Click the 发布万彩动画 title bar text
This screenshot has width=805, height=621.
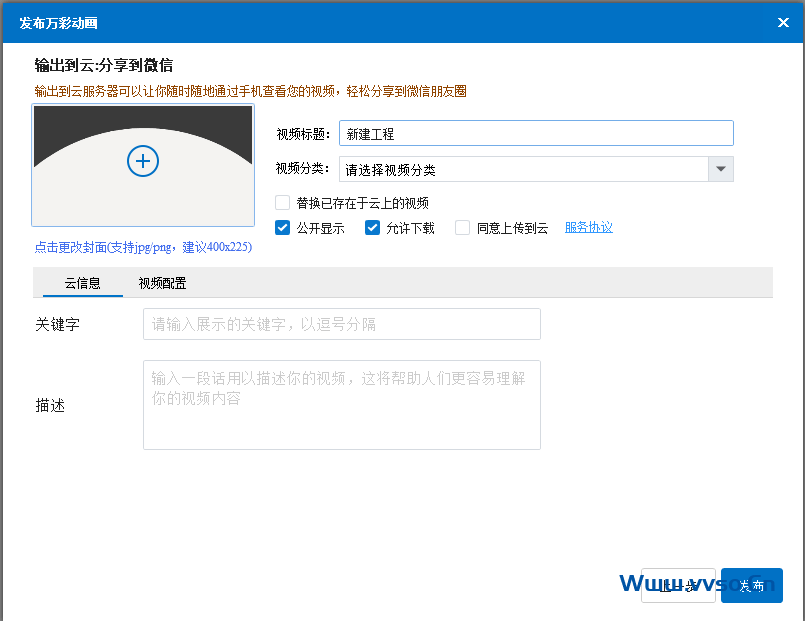click(59, 22)
